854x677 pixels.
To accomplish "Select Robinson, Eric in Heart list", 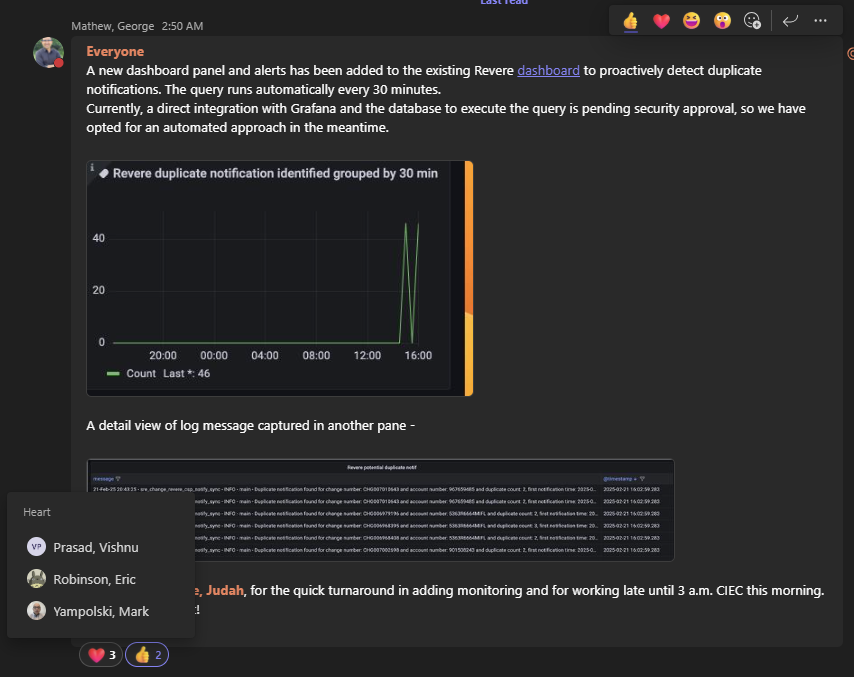I will [x=101, y=580].
